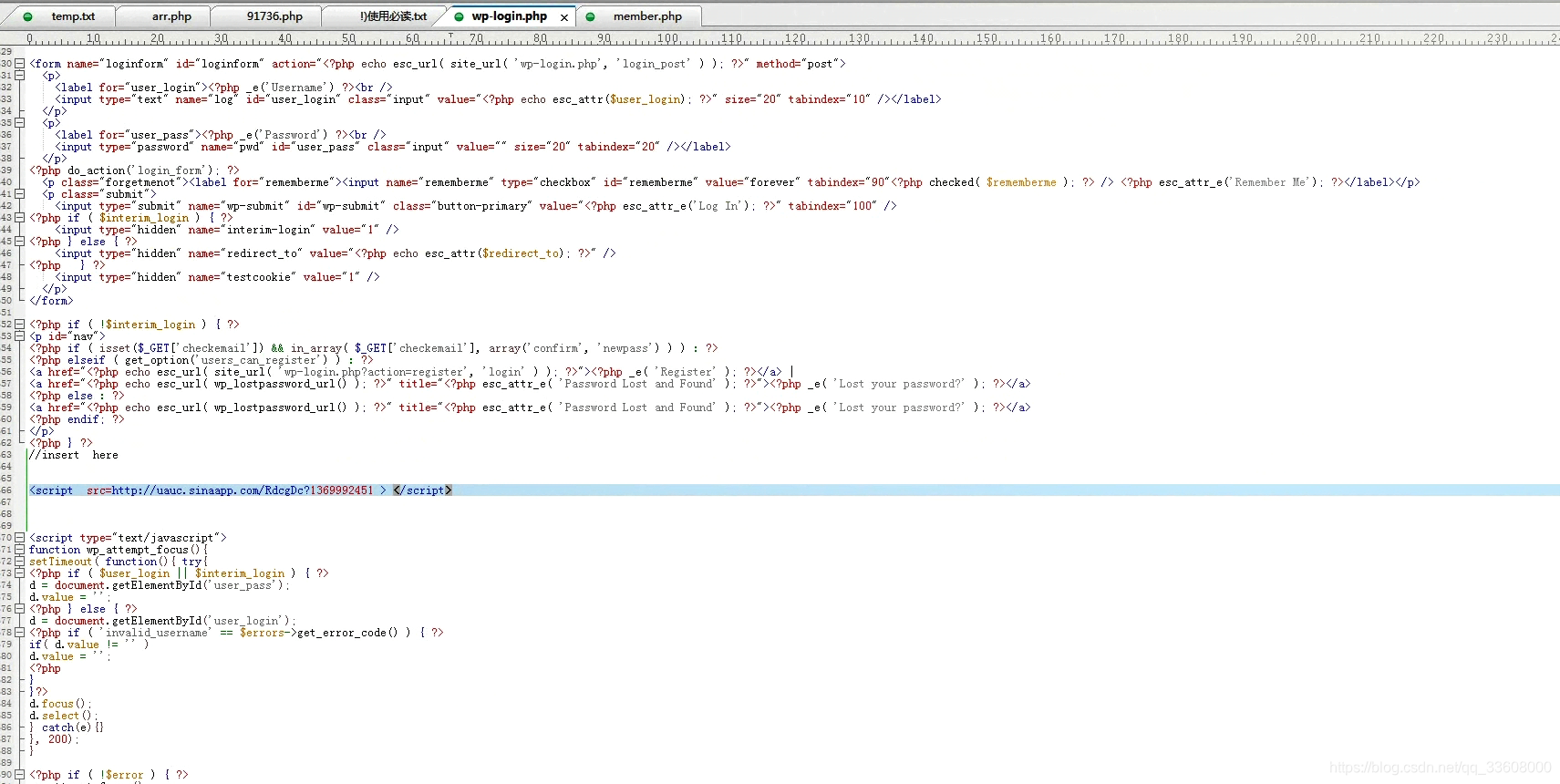Collapse the fold at line 76 else block
Image resolution: width=1560 pixels, height=784 pixels.
[19, 609]
